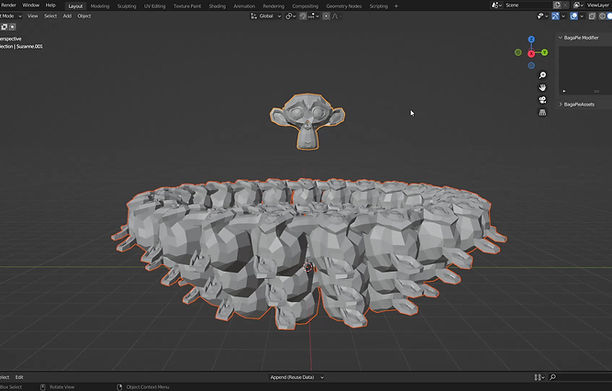This screenshot has width=612, height=391.
Task: Open the overlays options dropdown arrow
Action: 581,16
